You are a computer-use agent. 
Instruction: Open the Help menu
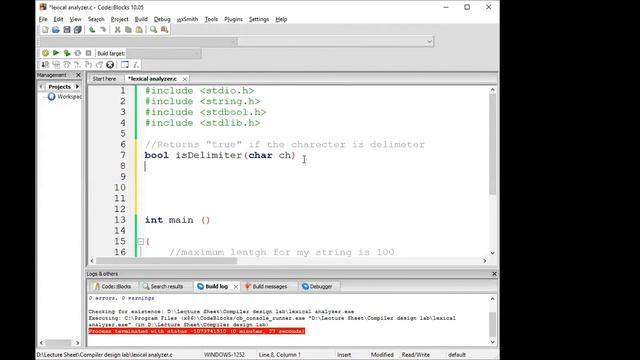tap(281, 19)
